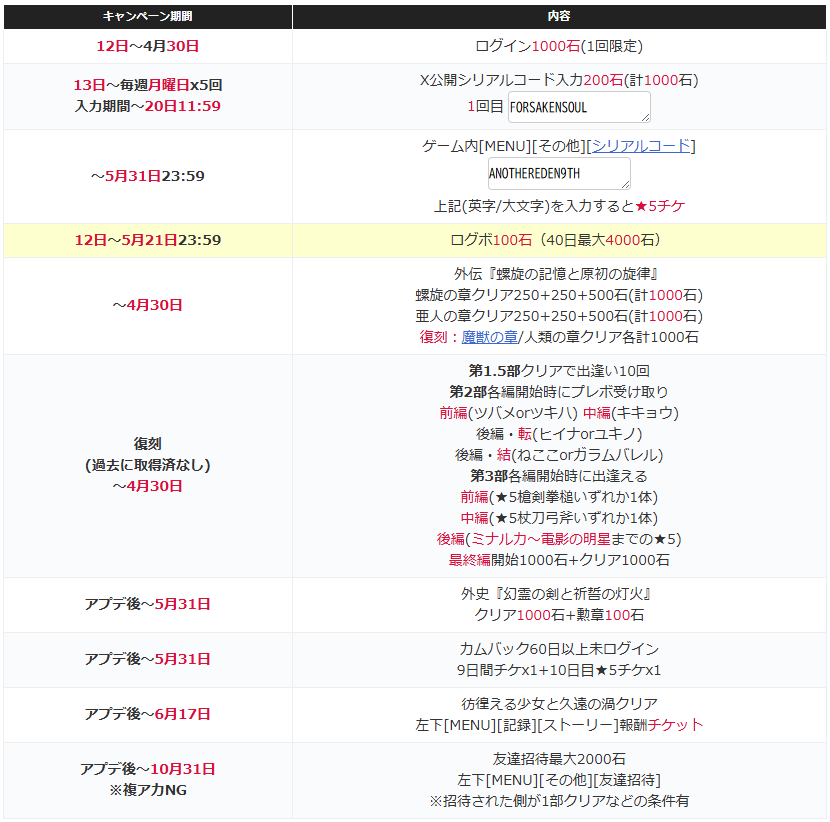Click the FORSAKENSOUL serial code text box
The width and height of the screenshot is (830, 822).
click(x=578, y=106)
